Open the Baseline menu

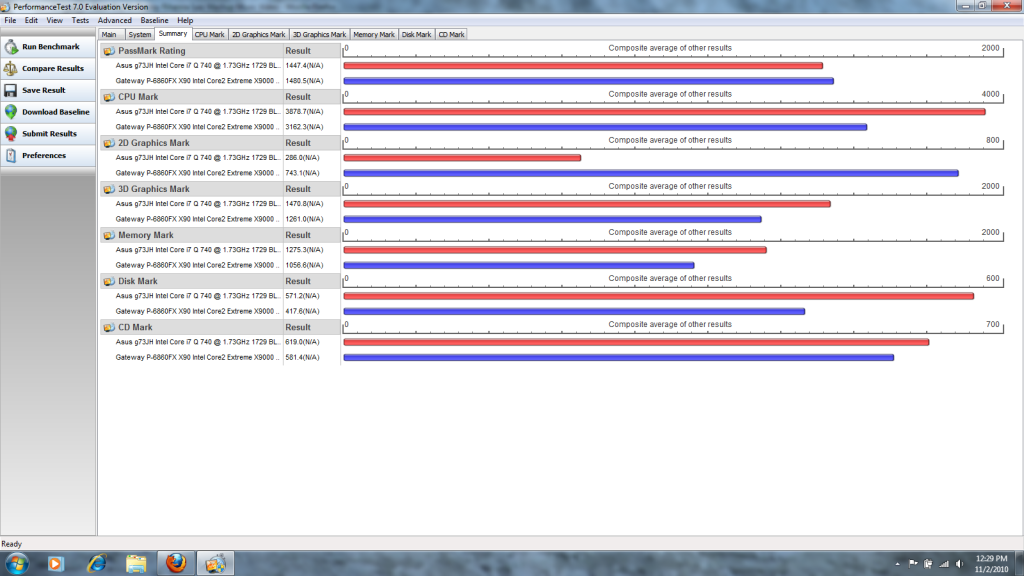pyautogui.click(x=154, y=20)
